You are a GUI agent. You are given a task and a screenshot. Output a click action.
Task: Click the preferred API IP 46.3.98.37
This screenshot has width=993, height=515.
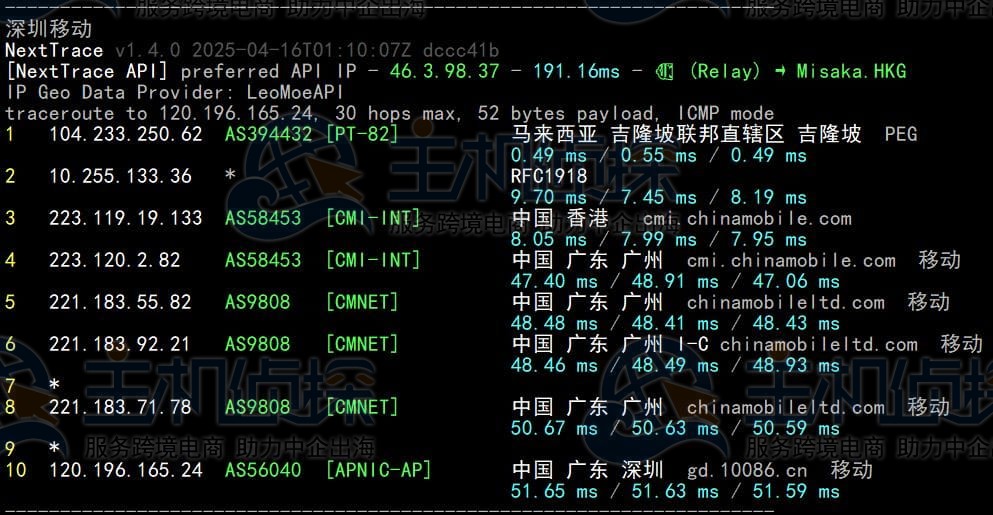445,71
